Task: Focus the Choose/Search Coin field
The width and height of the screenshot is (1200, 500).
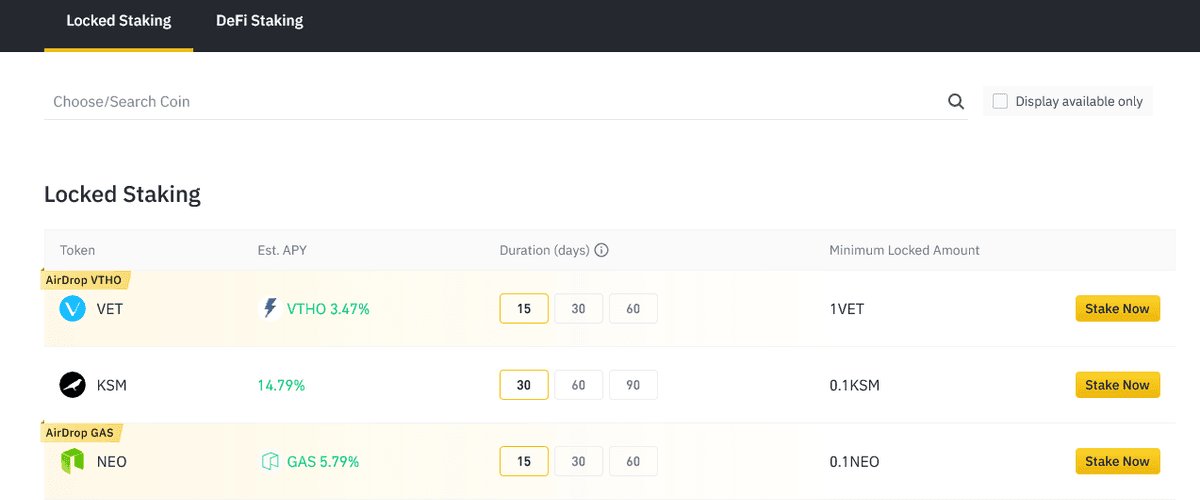Action: (495, 101)
